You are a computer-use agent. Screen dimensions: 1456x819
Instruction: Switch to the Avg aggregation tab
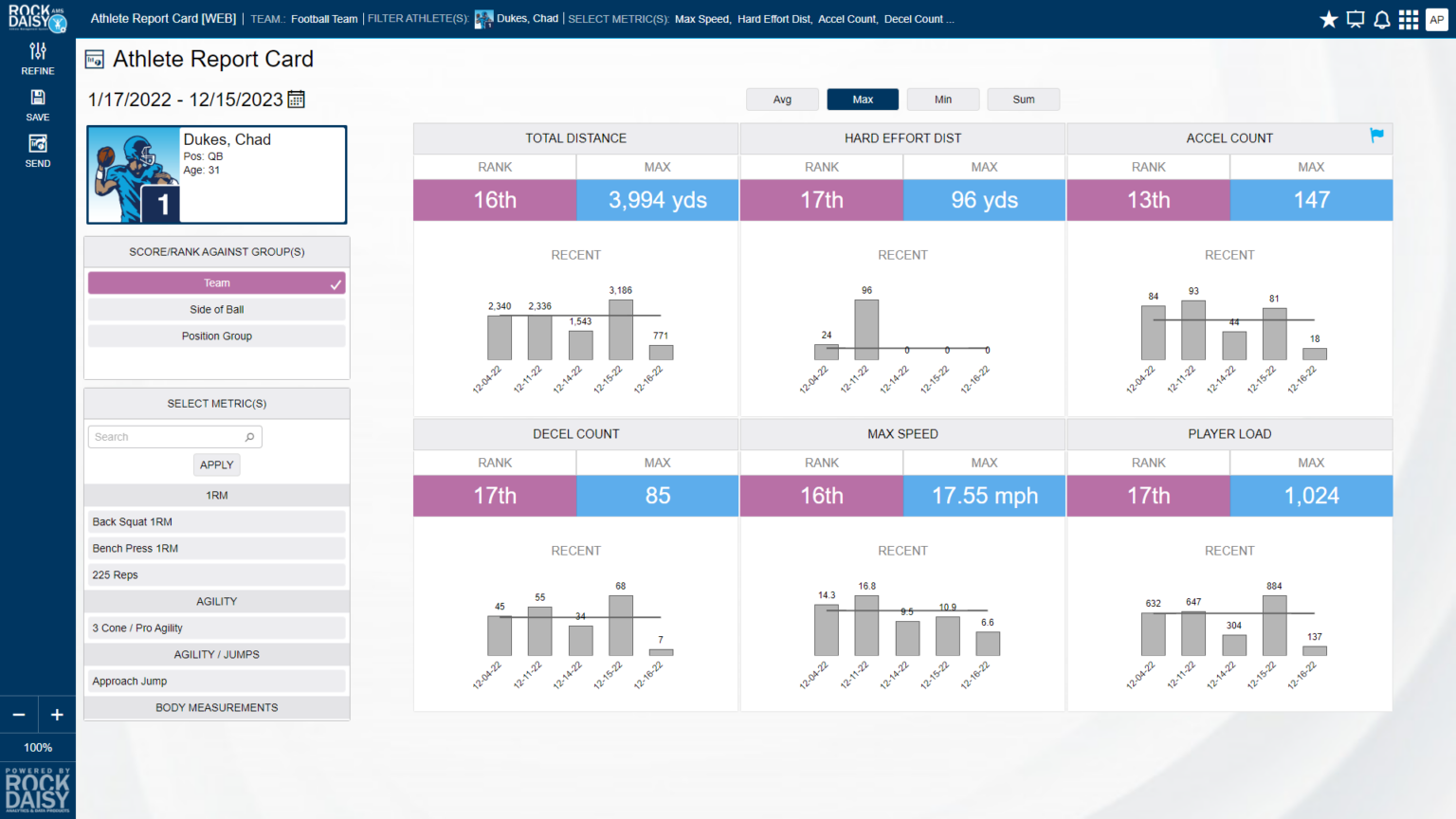(x=782, y=99)
